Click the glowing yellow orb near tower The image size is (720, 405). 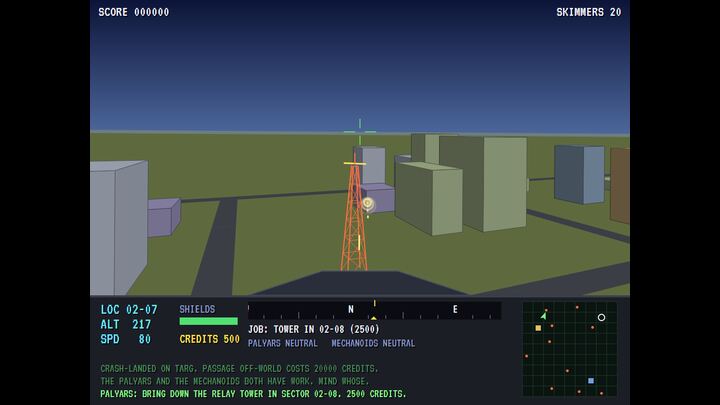[367, 203]
